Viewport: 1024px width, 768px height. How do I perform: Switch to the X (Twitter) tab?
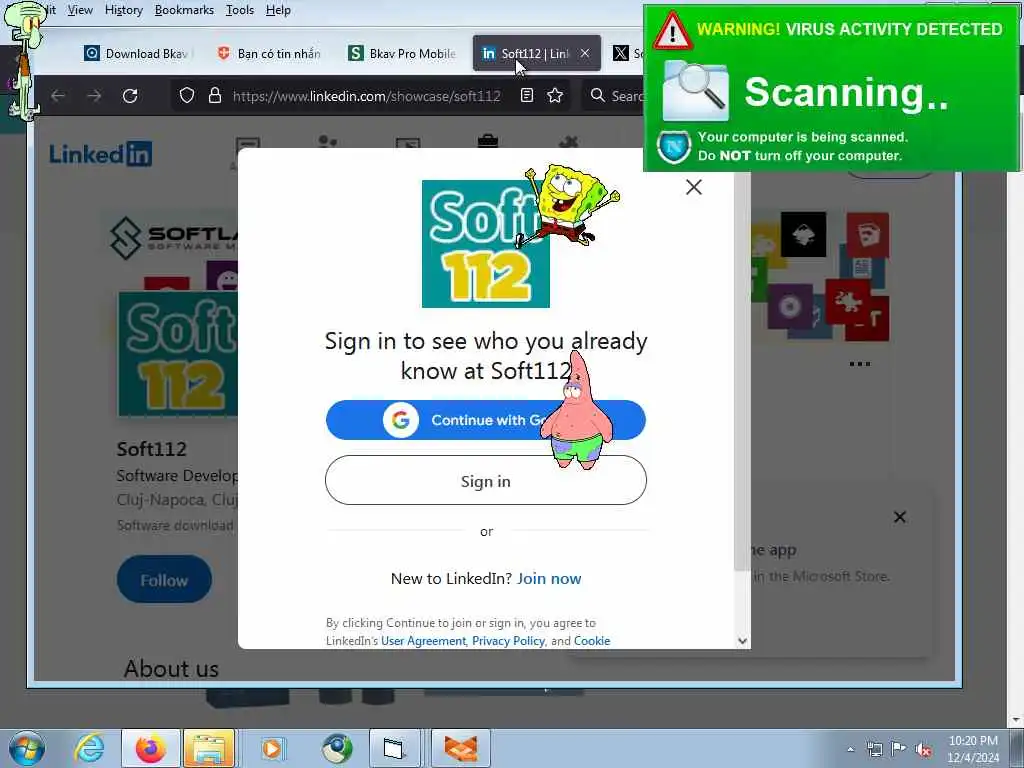(626, 54)
